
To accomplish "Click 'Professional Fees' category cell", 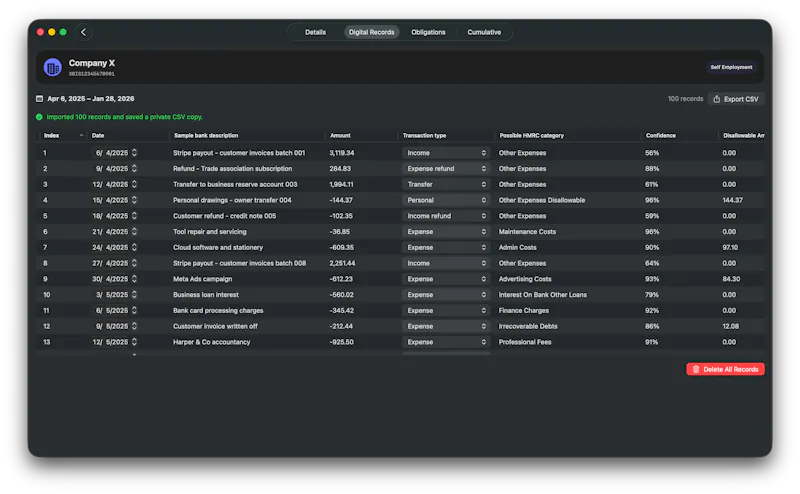I will tap(525, 342).
